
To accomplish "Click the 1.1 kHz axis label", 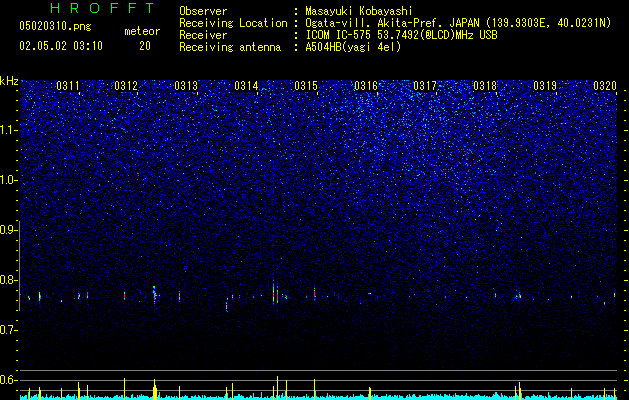I will [7, 130].
